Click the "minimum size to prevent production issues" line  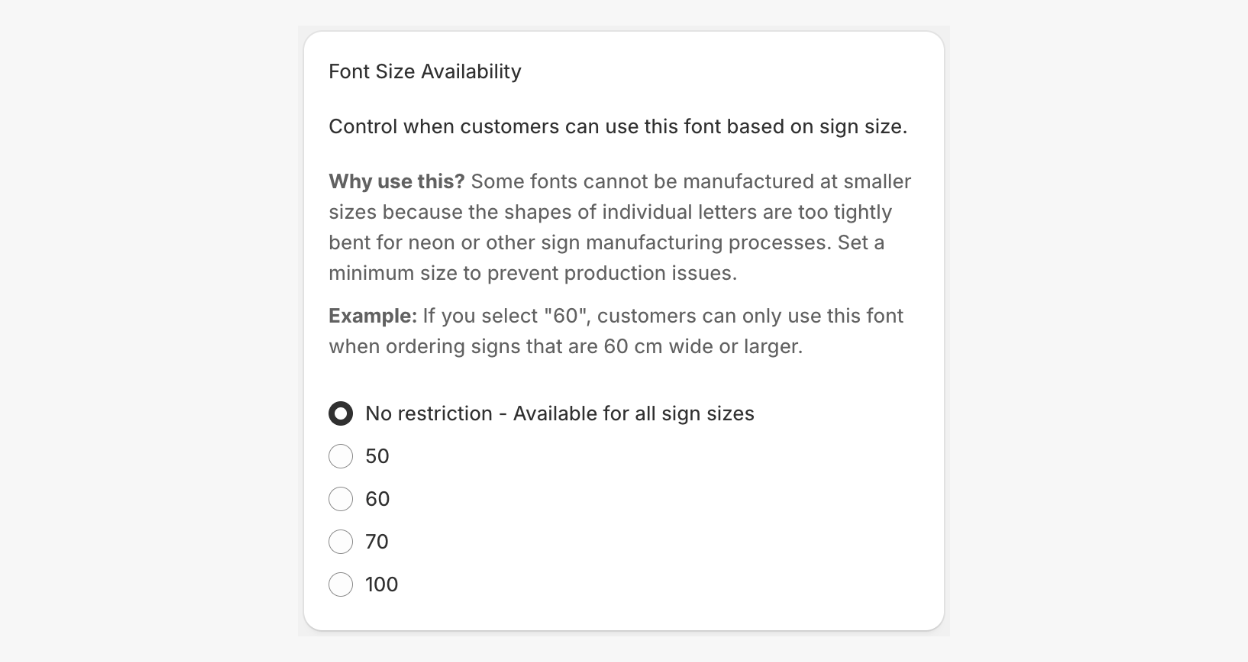coord(533,273)
